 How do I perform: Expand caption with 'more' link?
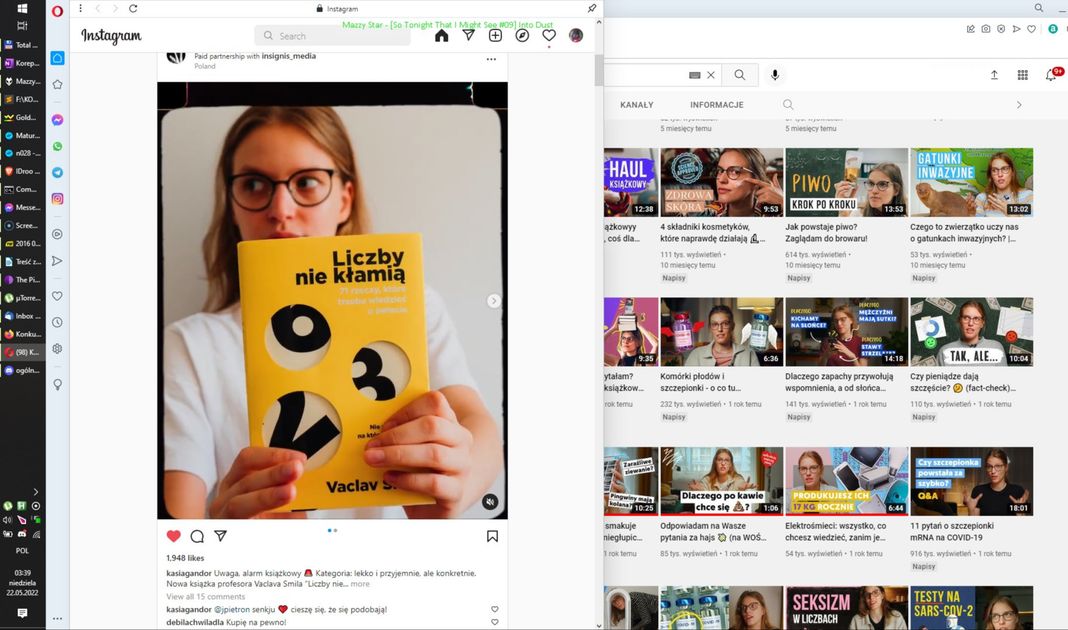click(360, 584)
